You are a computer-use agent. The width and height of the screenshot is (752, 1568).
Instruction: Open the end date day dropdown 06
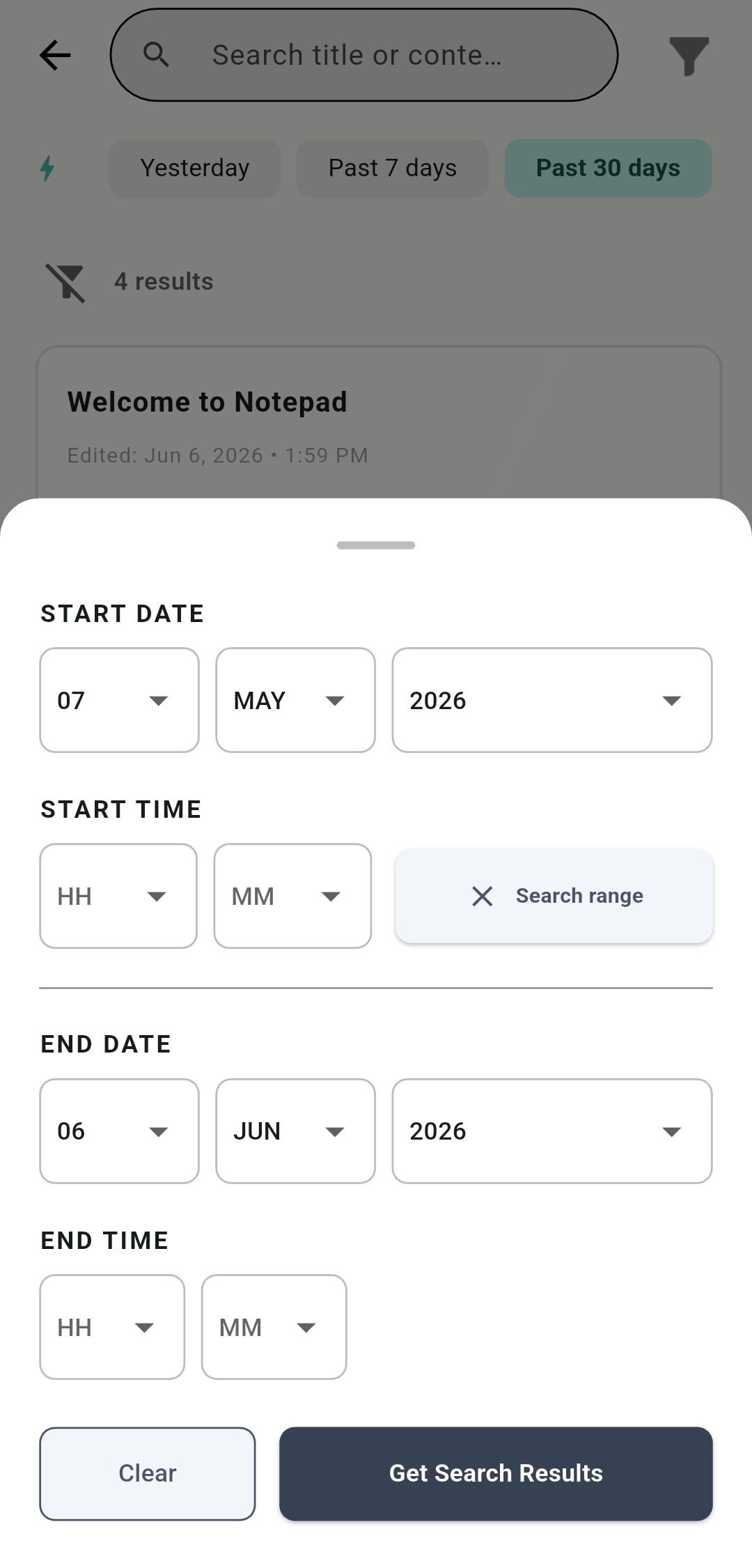pyautogui.click(x=119, y=1131)
